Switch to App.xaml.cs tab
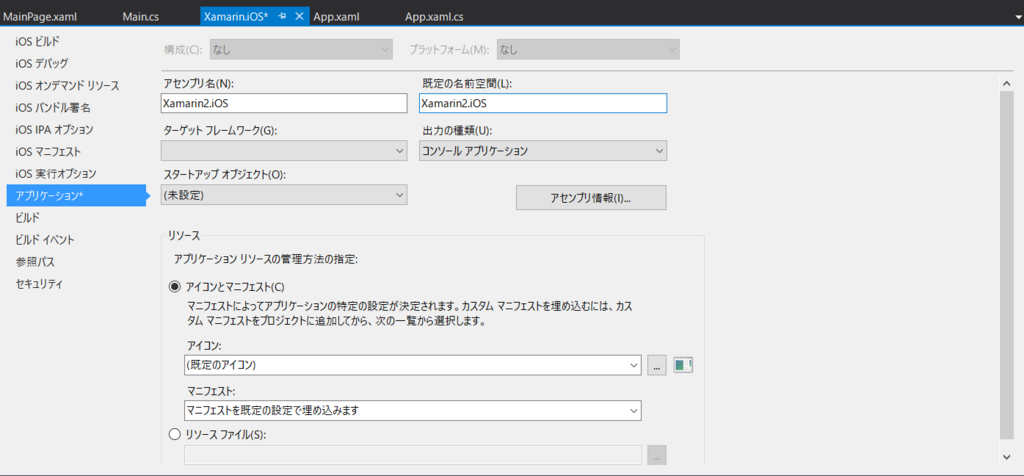Screen dimensions: 1024x476 (434, 17)
